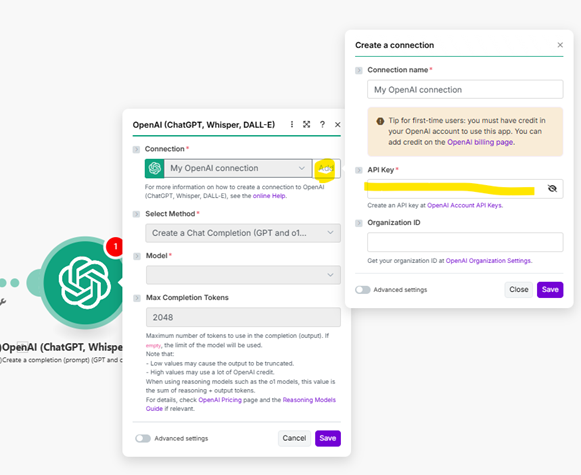Image resolution: width=581 pixels, height=475 pixels.
Task: Close the Create a connection dialog
Action: [560, 45]
